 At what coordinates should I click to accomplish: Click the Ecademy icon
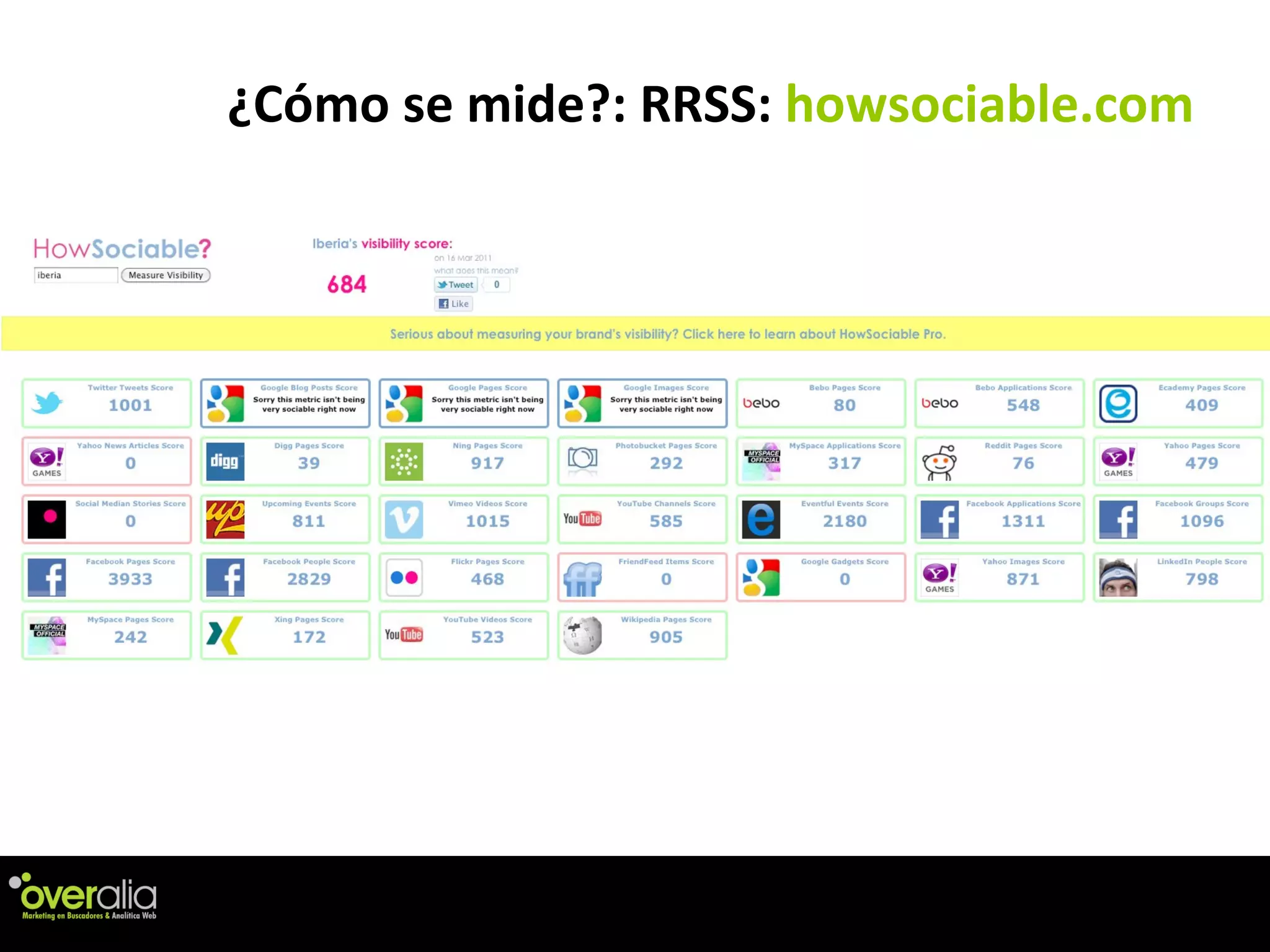[x=1118, y=403]
